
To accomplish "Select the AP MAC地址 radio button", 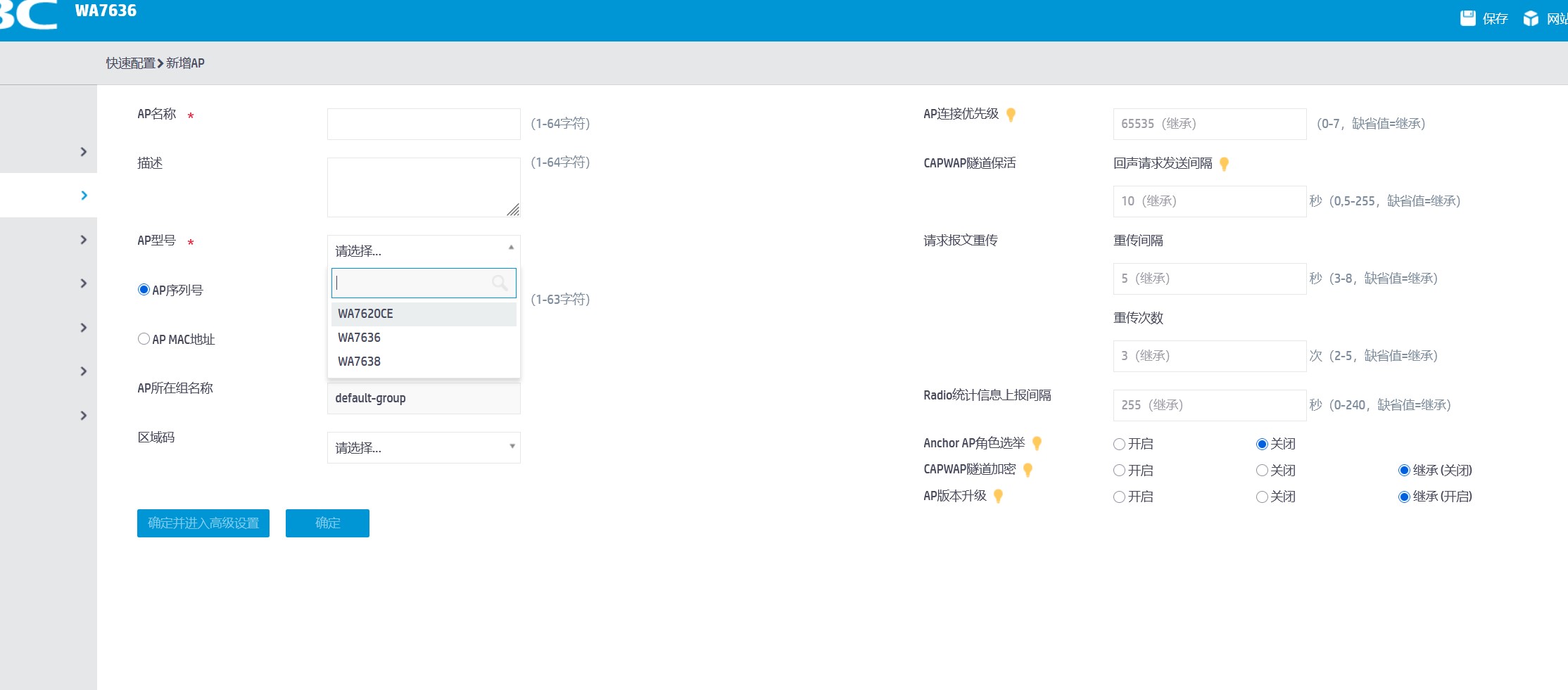I will coord(144,339).
